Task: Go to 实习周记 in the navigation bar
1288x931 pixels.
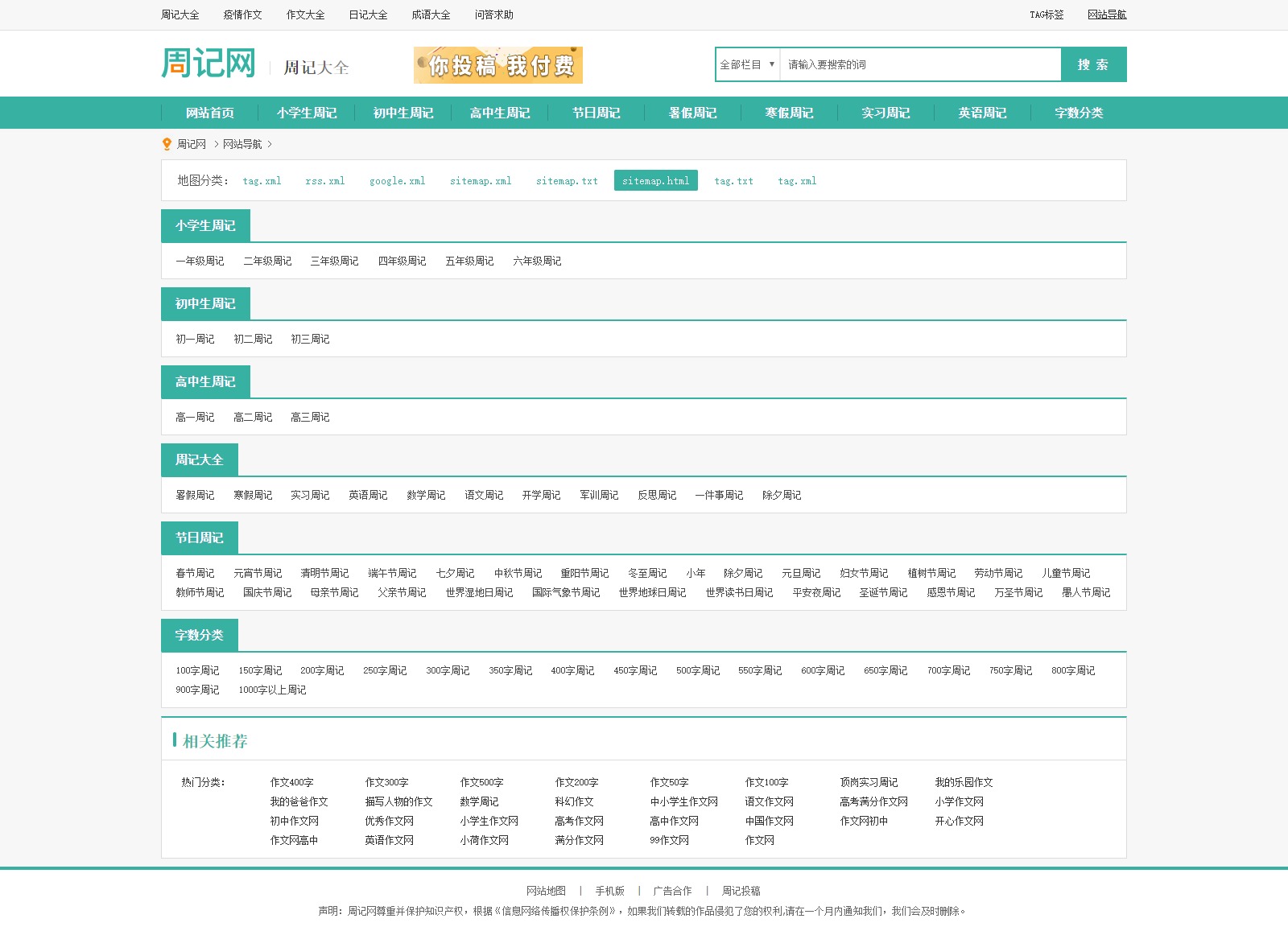Action: [x=885, y=113]
